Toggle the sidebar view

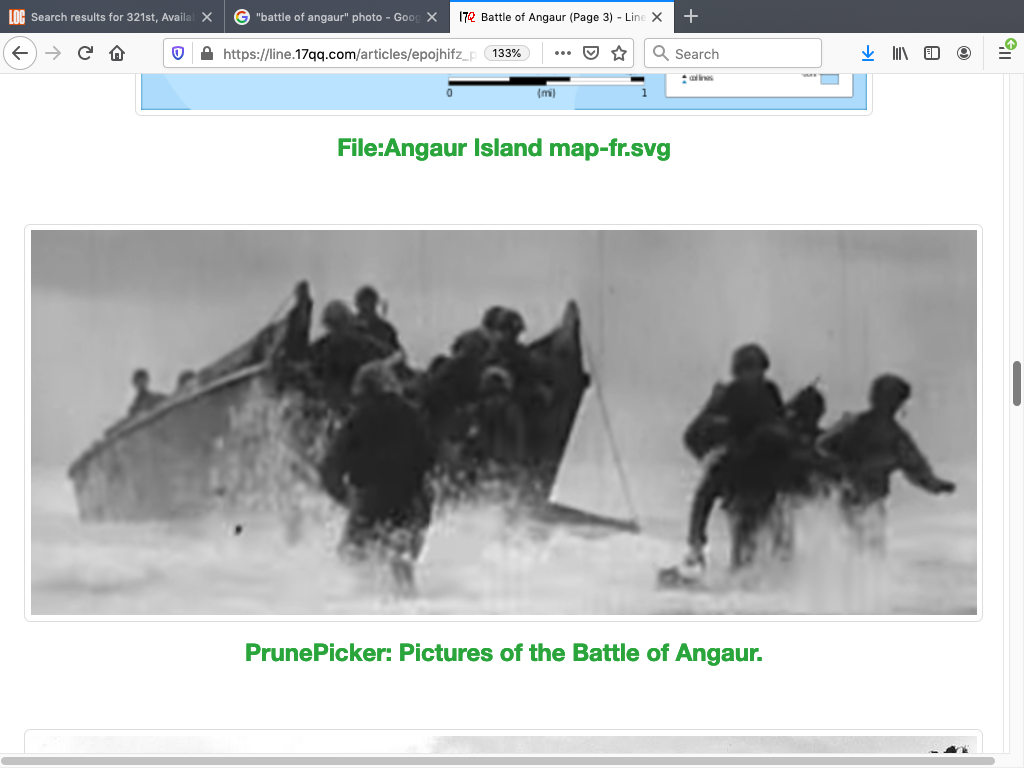pyautogui.click(x=931, y=54)
